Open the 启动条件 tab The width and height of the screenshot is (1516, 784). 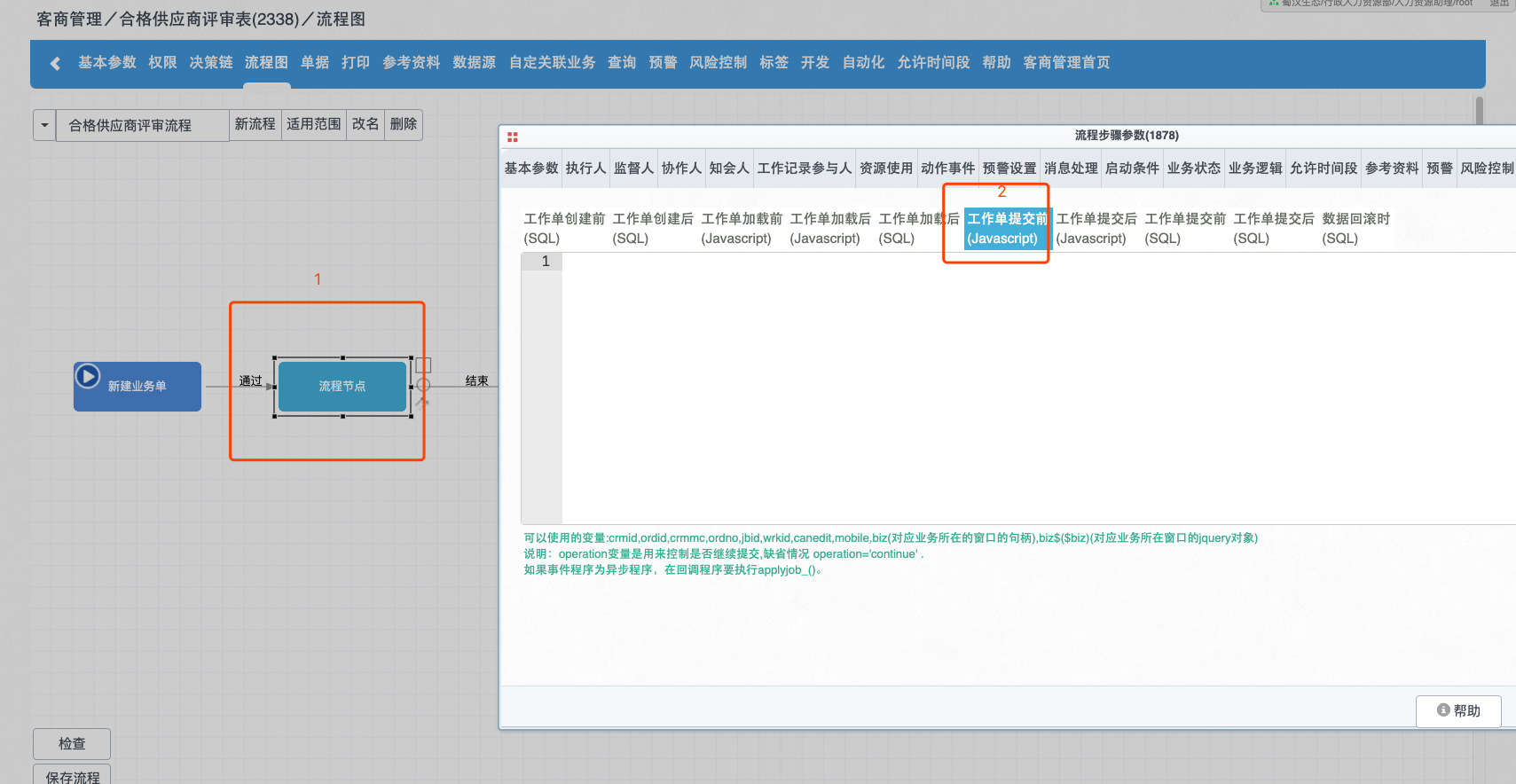(1132, 169)
